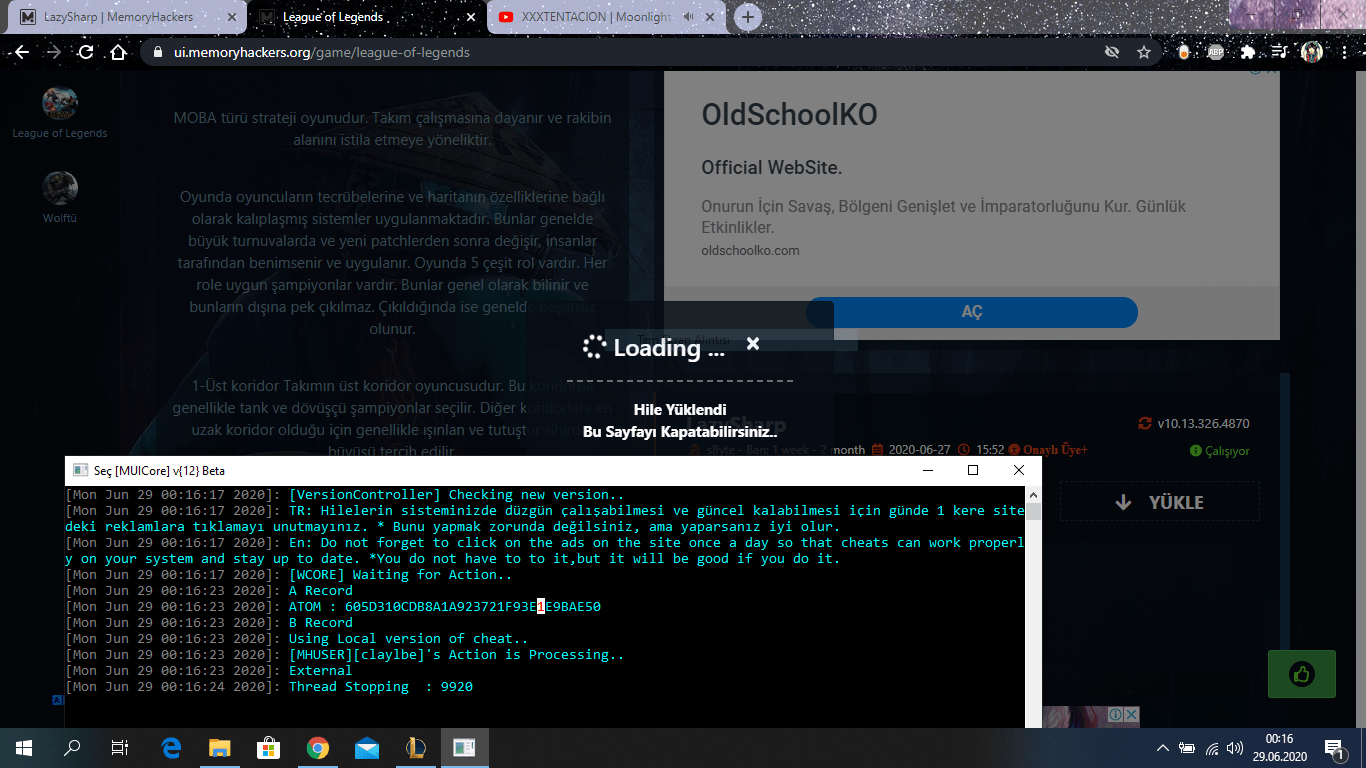Click the OldSchoolKO ad headline
The height and width of the screenshot is (768, 1366).
coord(789,115)
